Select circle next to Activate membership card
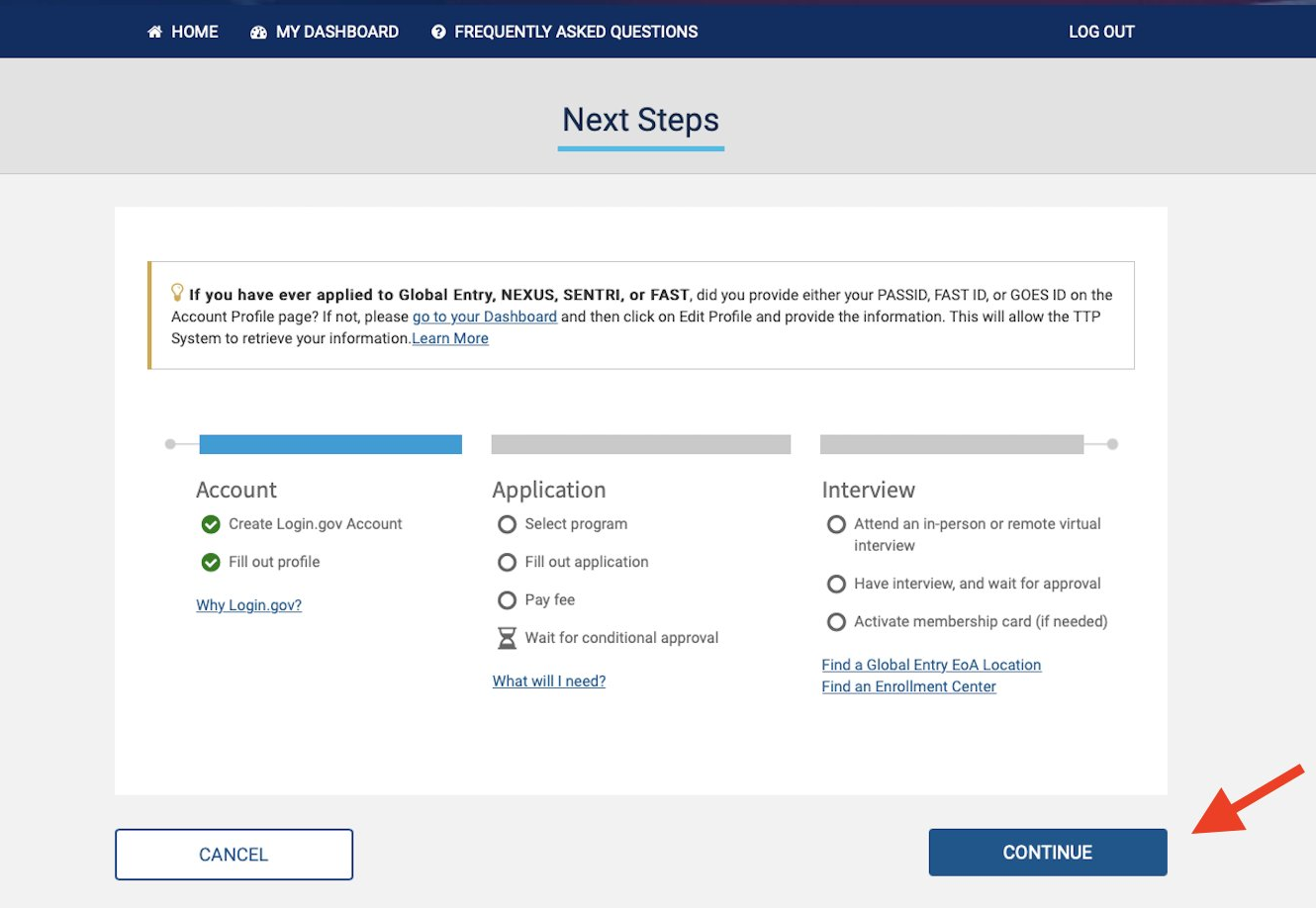 [x=836, y=622]
